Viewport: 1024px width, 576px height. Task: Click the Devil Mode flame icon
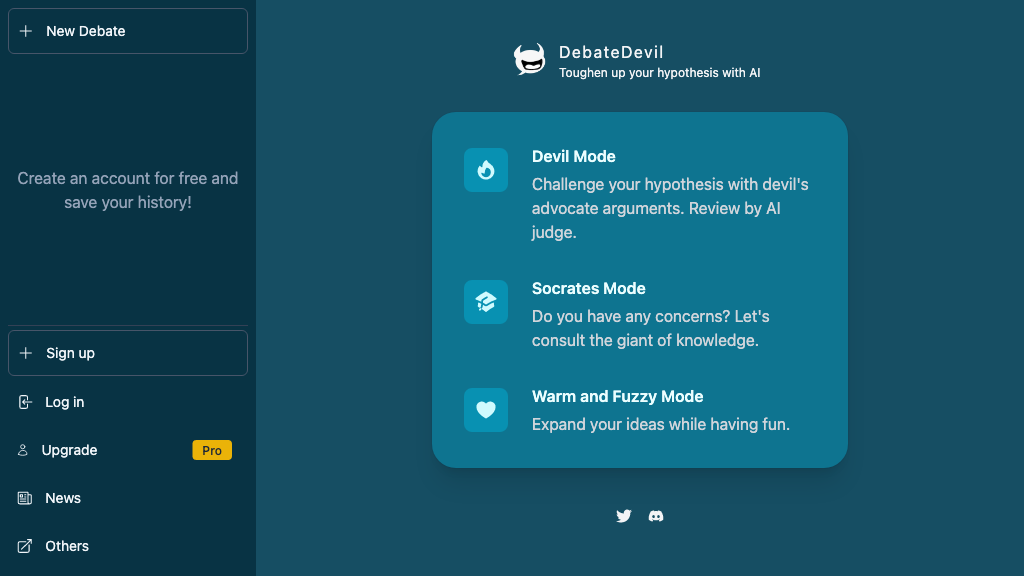(486, 170)
